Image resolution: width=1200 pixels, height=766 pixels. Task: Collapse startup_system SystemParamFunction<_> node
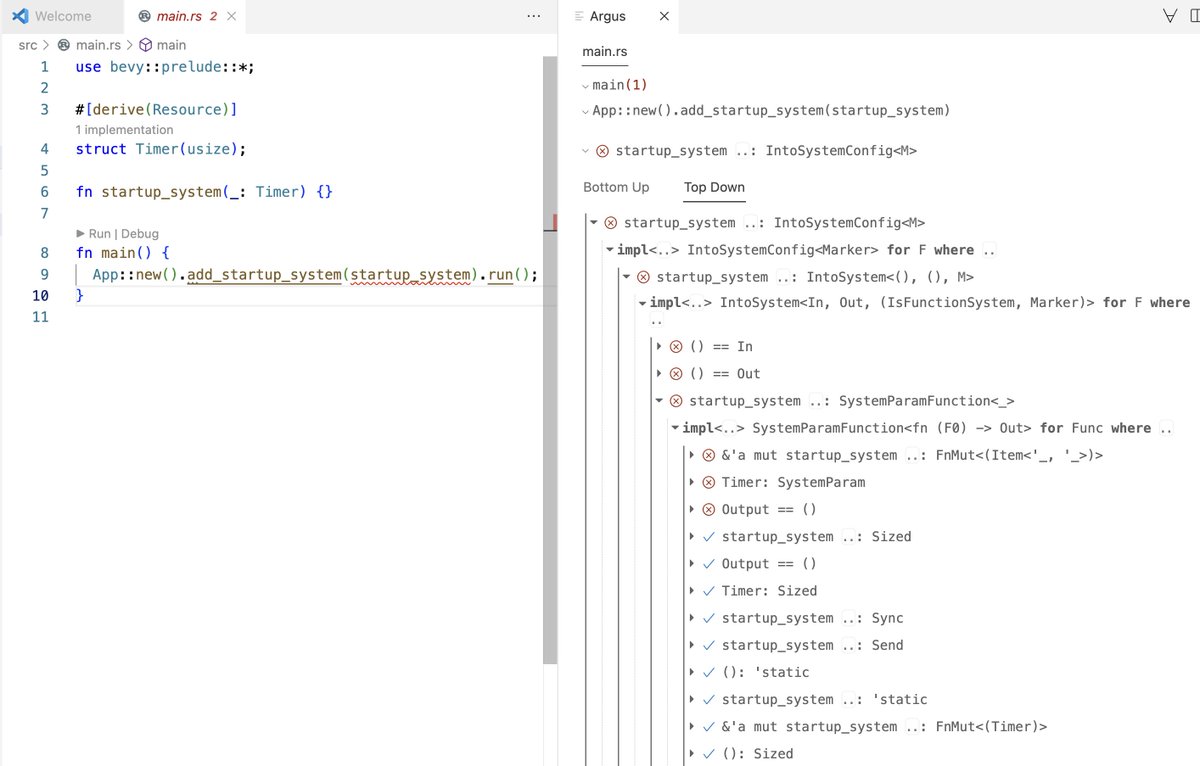[660, 401]
